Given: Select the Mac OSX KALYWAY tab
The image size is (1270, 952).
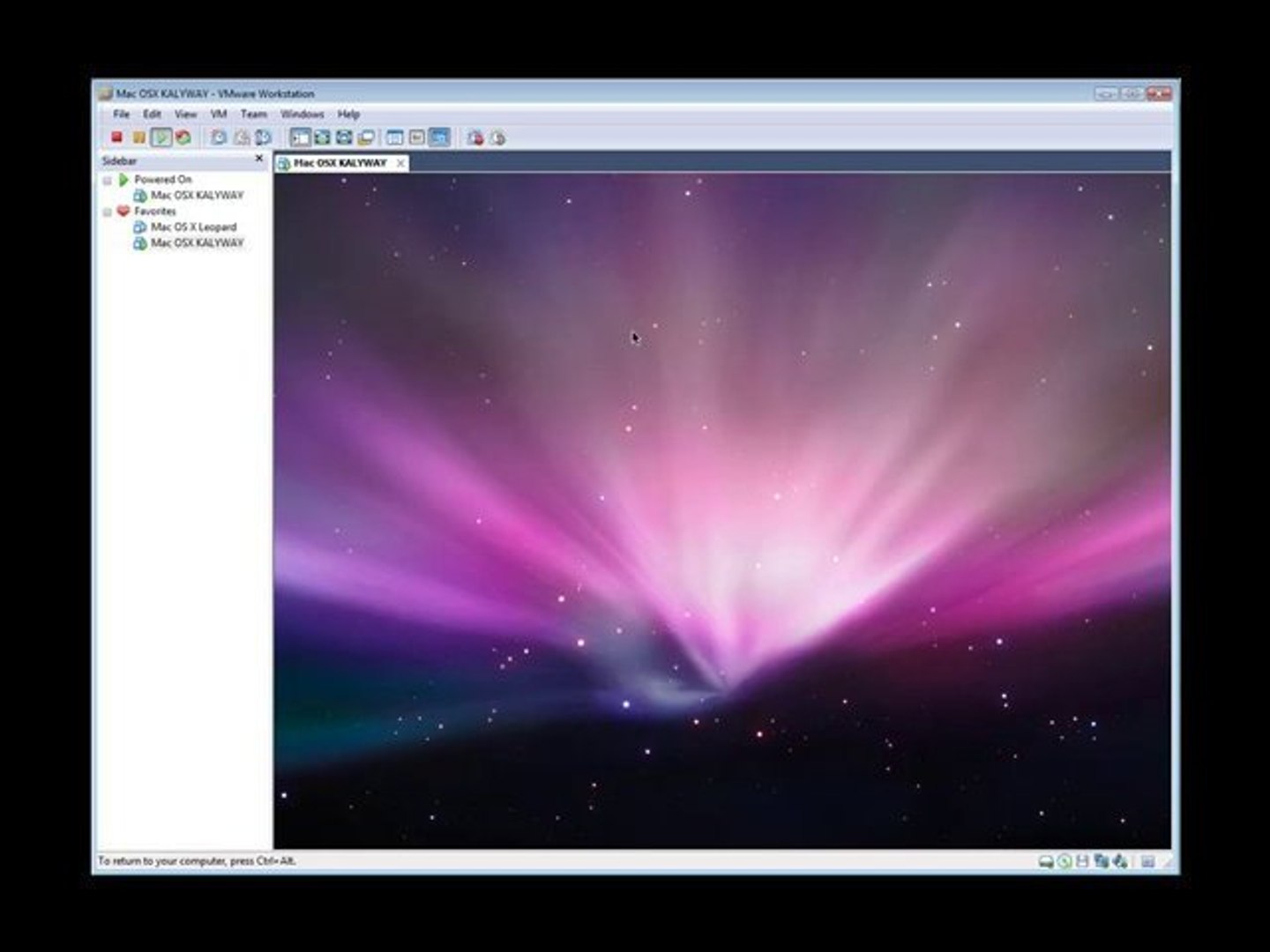Looking at the screenshot, I should tap(340, 163).
